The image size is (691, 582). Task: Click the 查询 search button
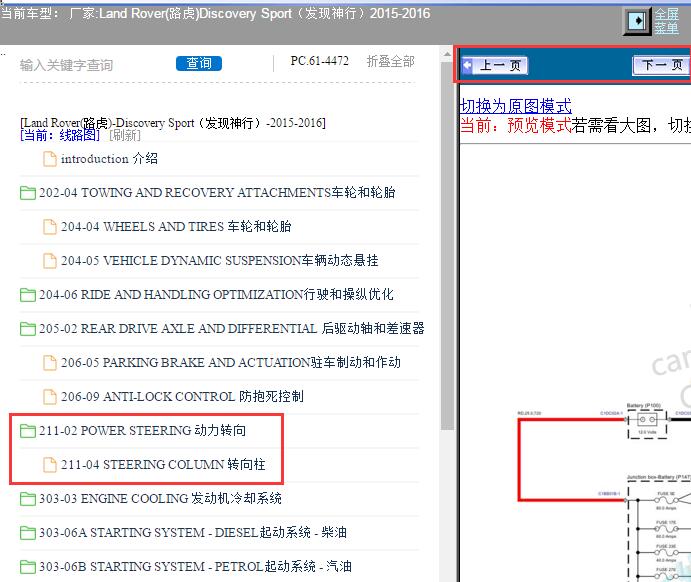pos(199,63)
